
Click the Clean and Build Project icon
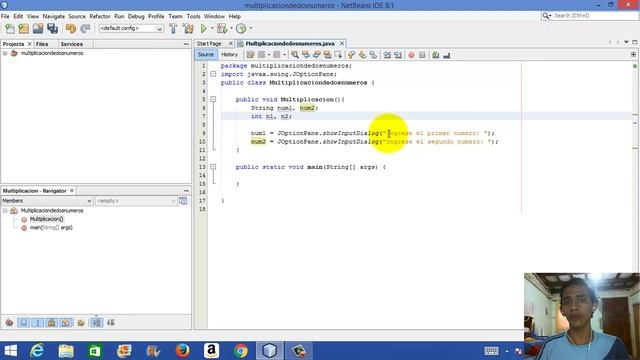(188, 29)
